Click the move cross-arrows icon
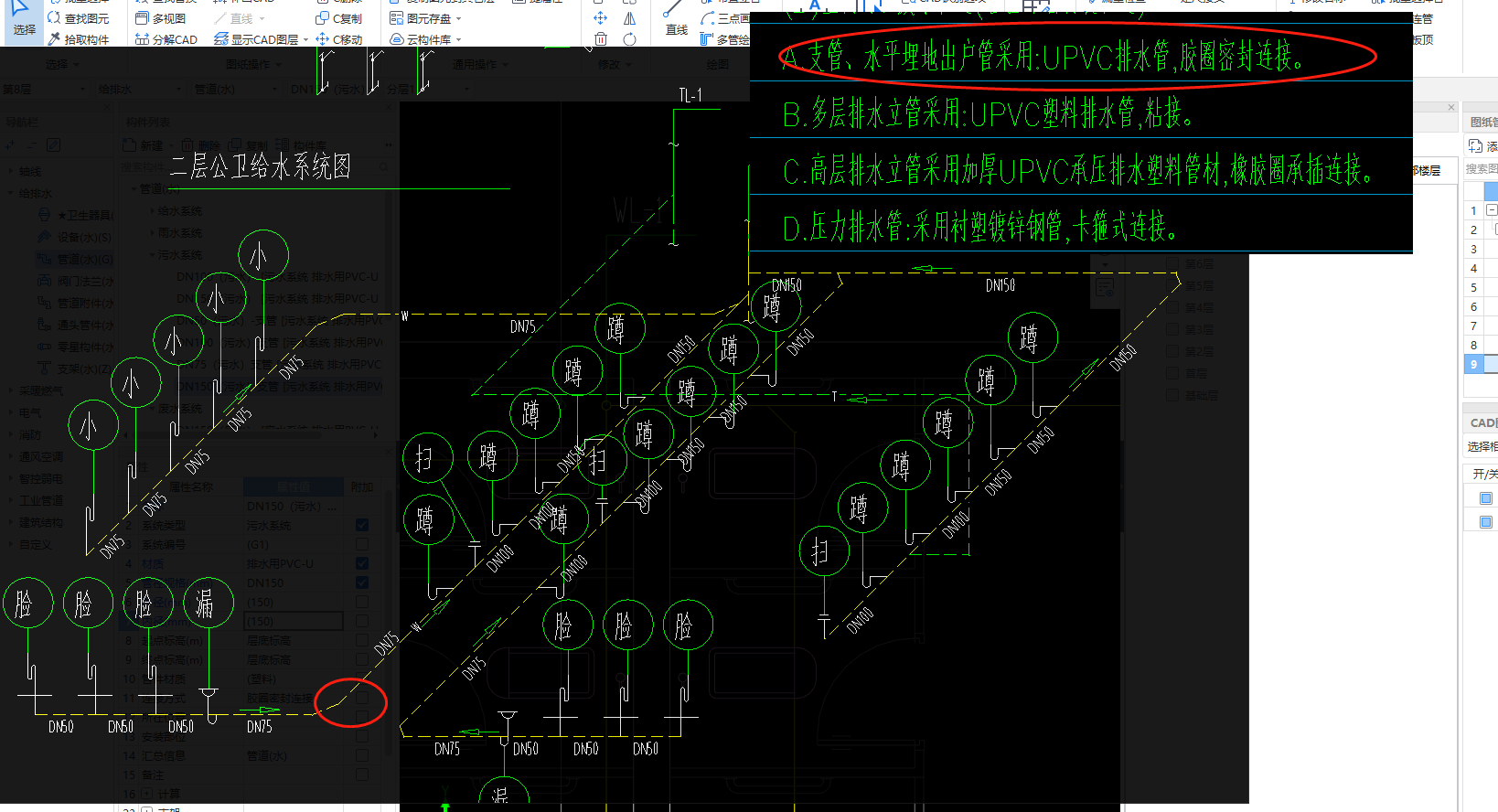 [600, 18]
